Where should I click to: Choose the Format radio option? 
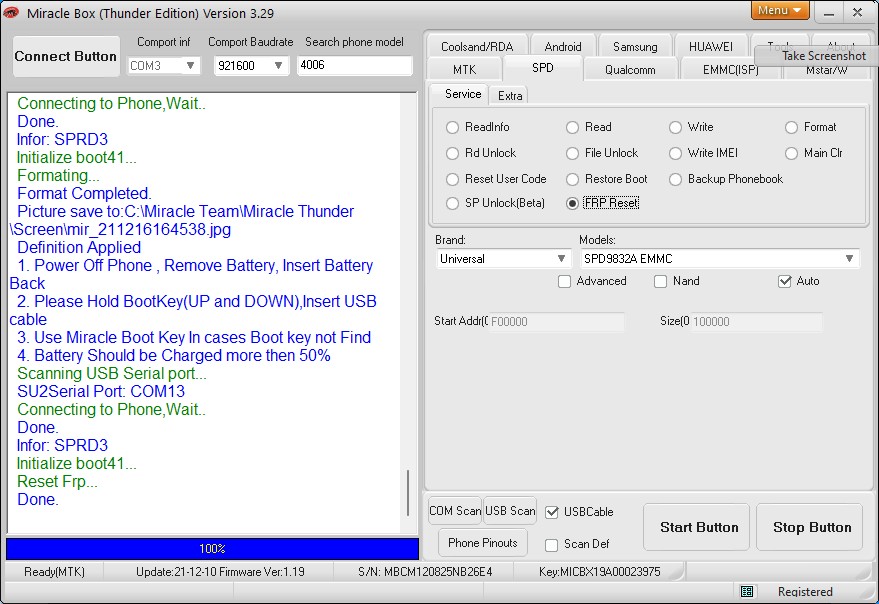[792, 127]
